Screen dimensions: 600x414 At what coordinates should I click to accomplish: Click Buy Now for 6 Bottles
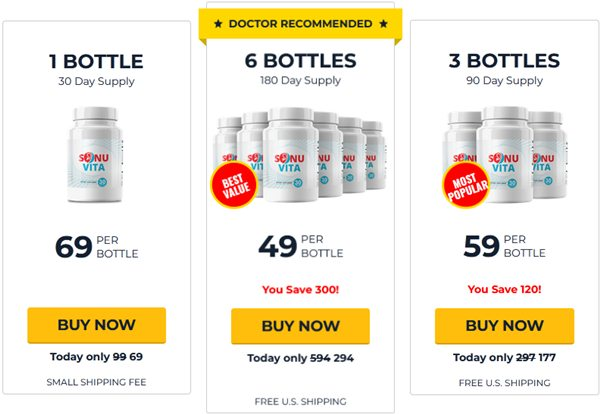point(300,326)
